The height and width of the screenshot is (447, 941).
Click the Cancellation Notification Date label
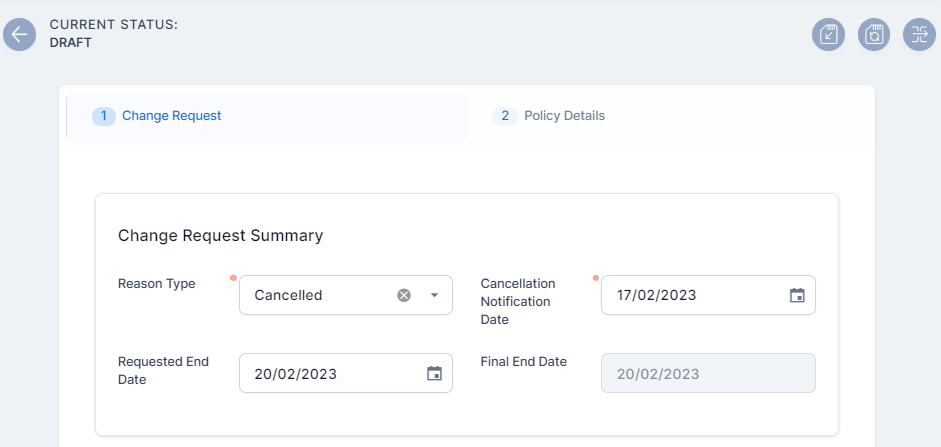point(518,301)
